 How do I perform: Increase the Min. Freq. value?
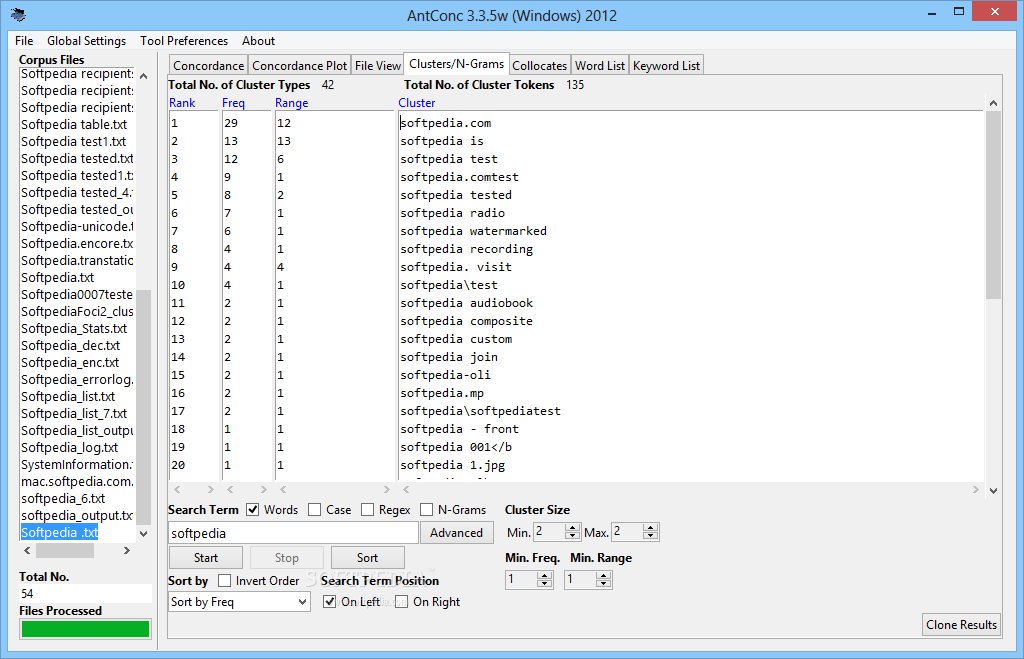pos(545,575)
